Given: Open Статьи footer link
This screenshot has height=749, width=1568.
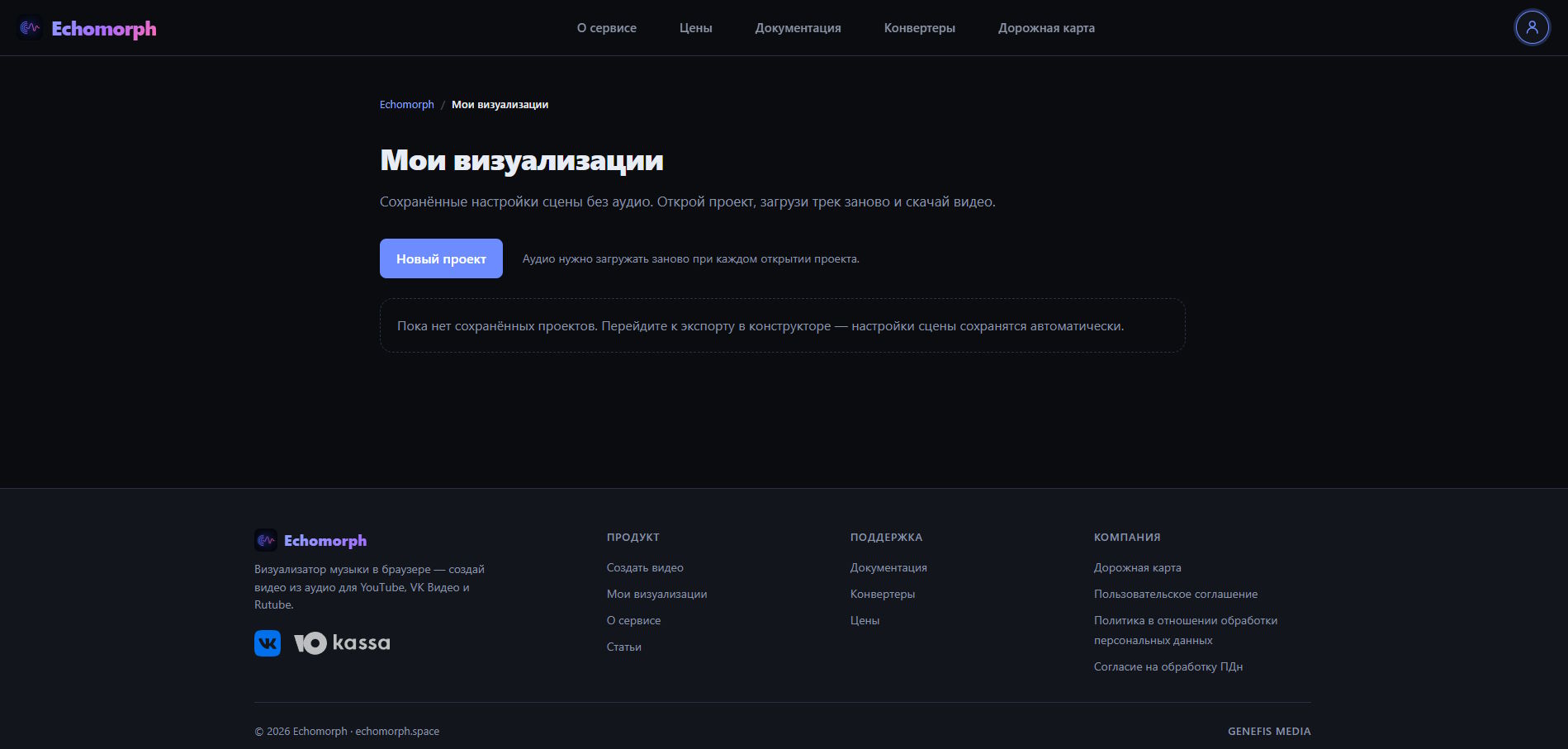Looking at the screenshot, I should 624,647.
